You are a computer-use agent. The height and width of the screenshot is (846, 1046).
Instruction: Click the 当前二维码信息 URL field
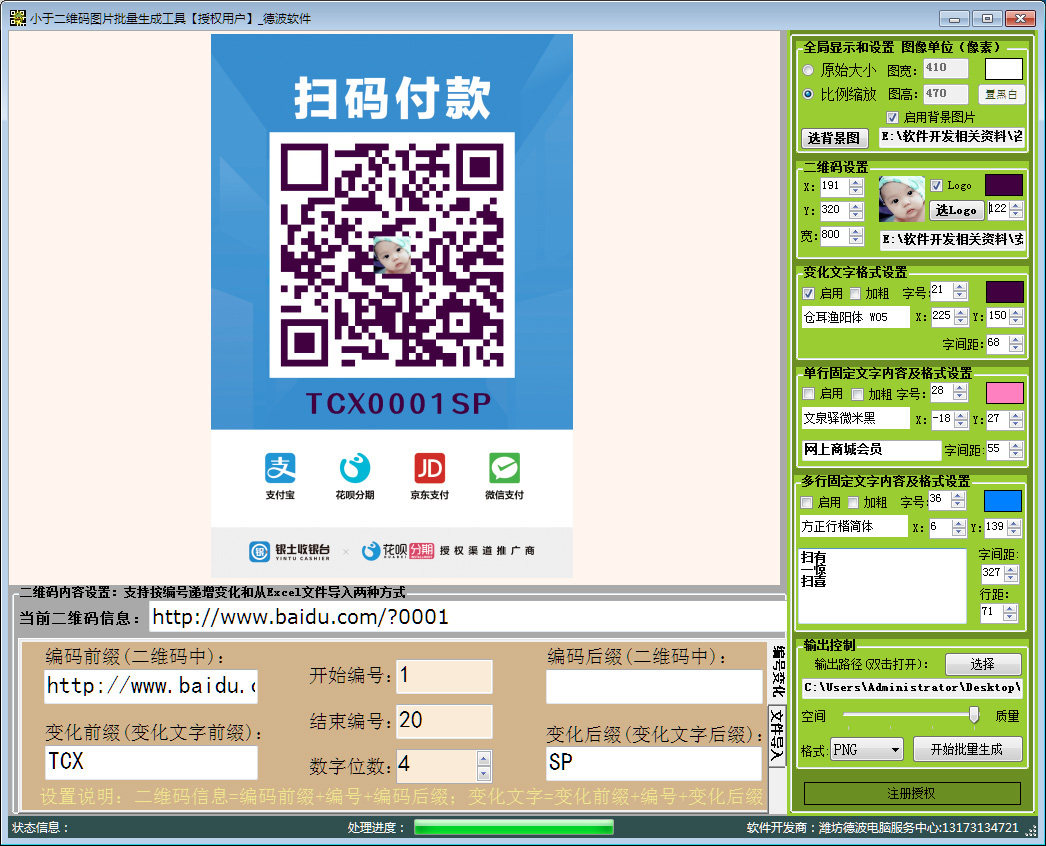[x=468, y=617]
